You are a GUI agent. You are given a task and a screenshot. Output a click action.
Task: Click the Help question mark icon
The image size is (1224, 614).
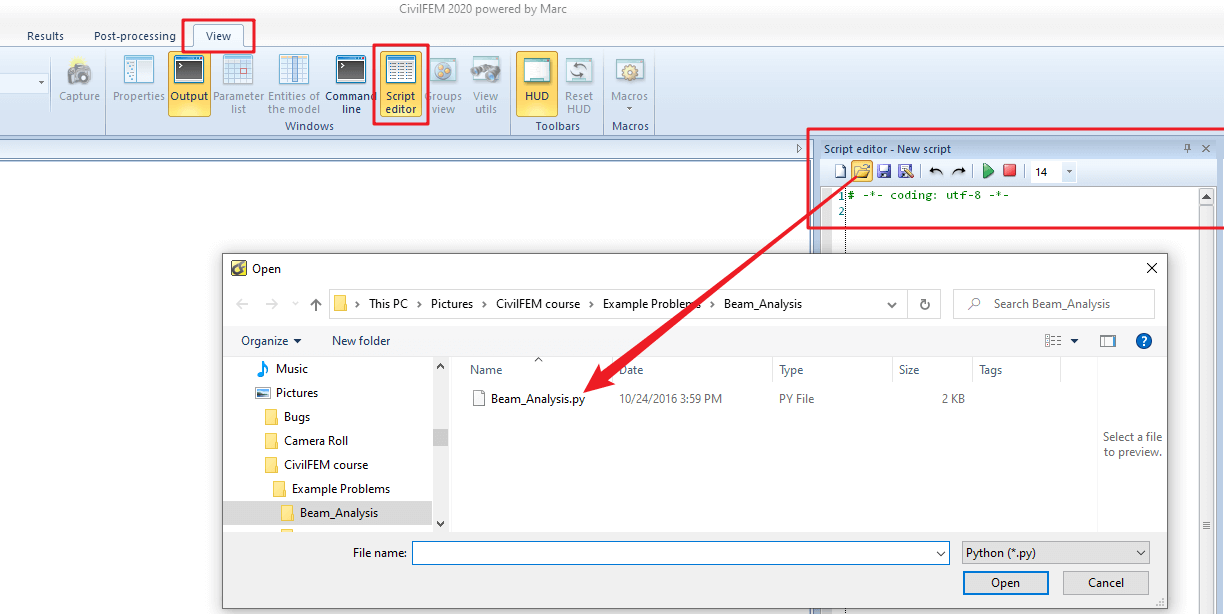point(1144,341)
